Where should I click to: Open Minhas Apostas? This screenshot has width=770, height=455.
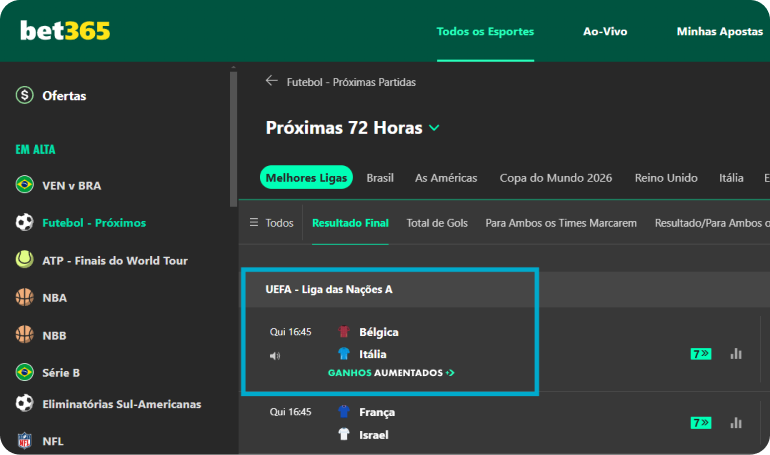tap(719, 31)
